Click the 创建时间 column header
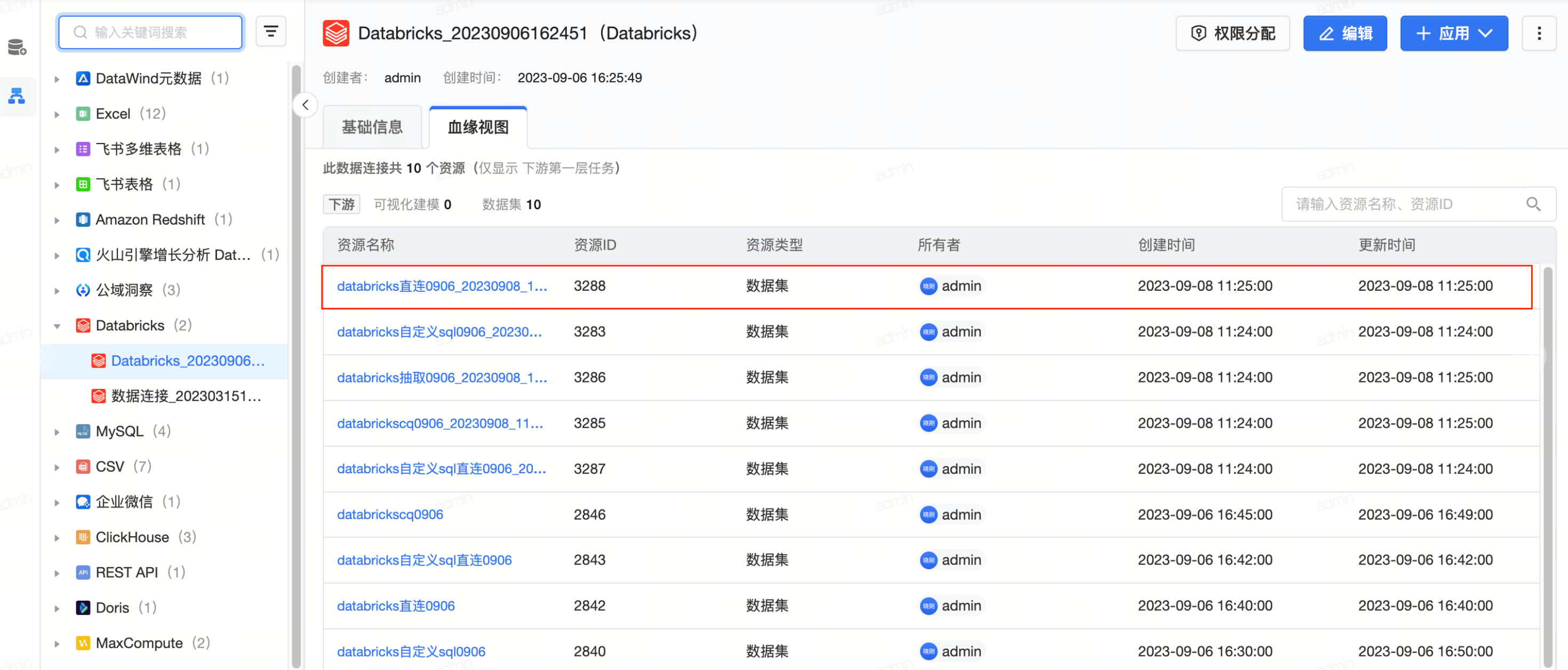The height and width of the screenshot is (670, 1568). click(x=1166, y=245)
